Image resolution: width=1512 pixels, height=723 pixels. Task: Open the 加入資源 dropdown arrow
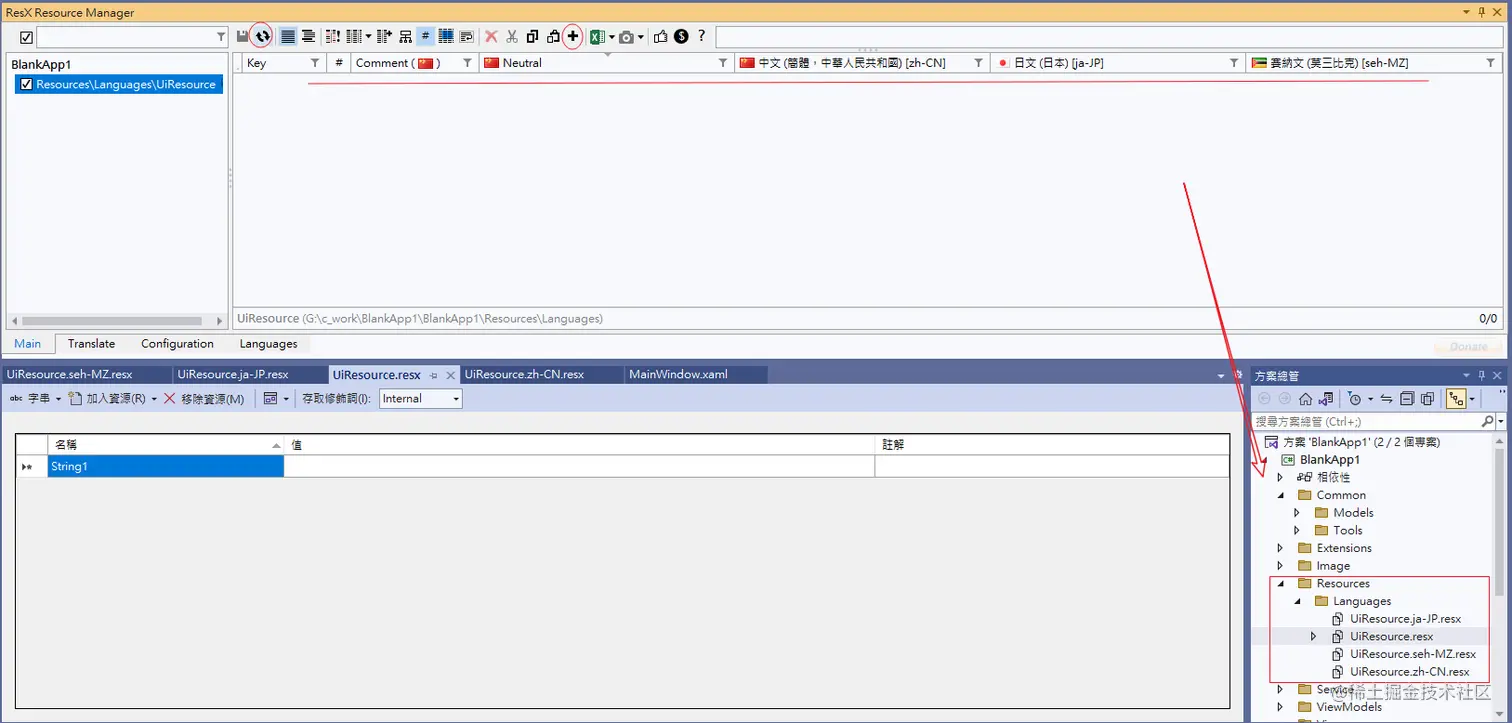point(154,399)
